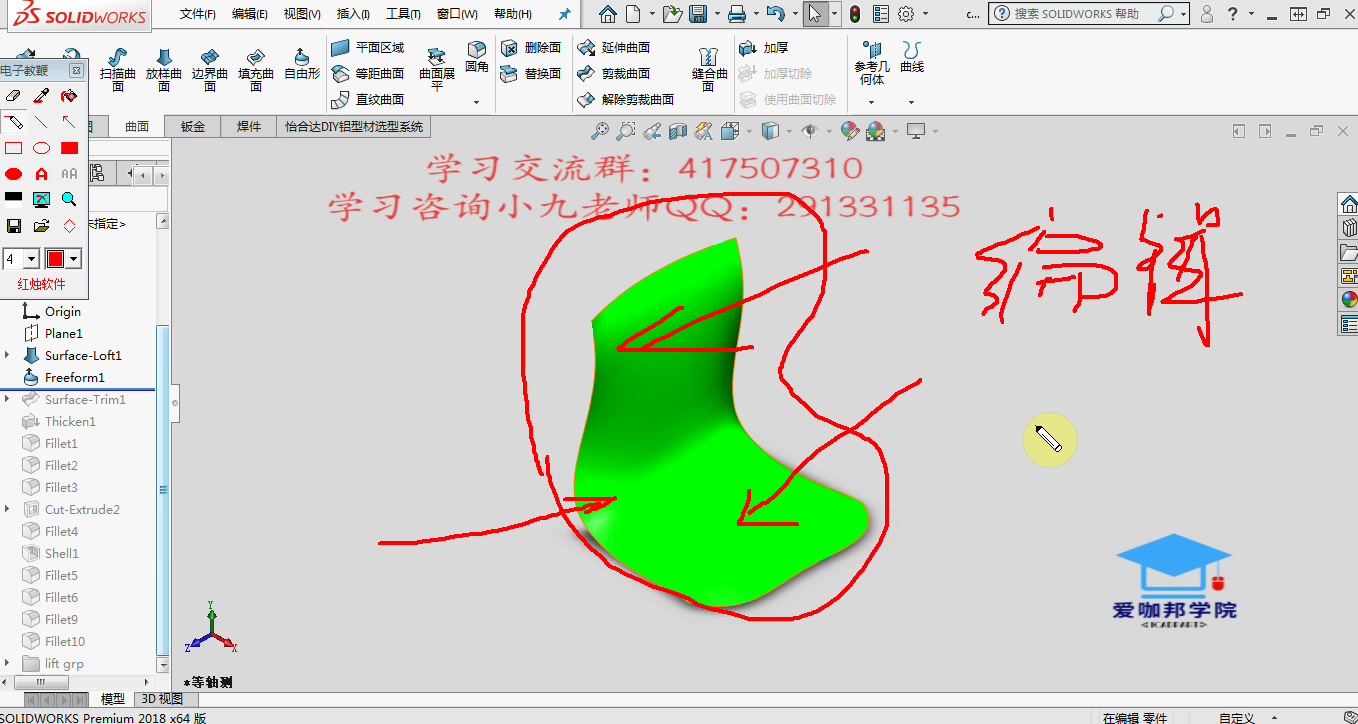Image resolution: width=1358 pixels, height=724 pixels.
Task: Toggle the Select arrow cursor tool
Action: (x=815, y=14)
